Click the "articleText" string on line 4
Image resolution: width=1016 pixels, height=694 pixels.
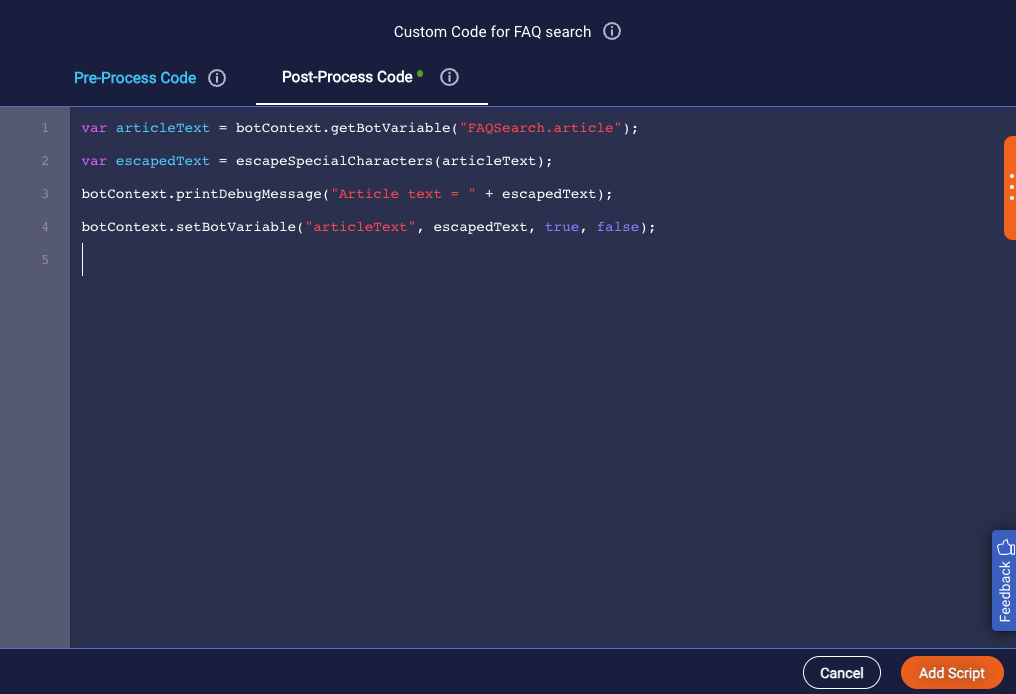pos(360,227)
